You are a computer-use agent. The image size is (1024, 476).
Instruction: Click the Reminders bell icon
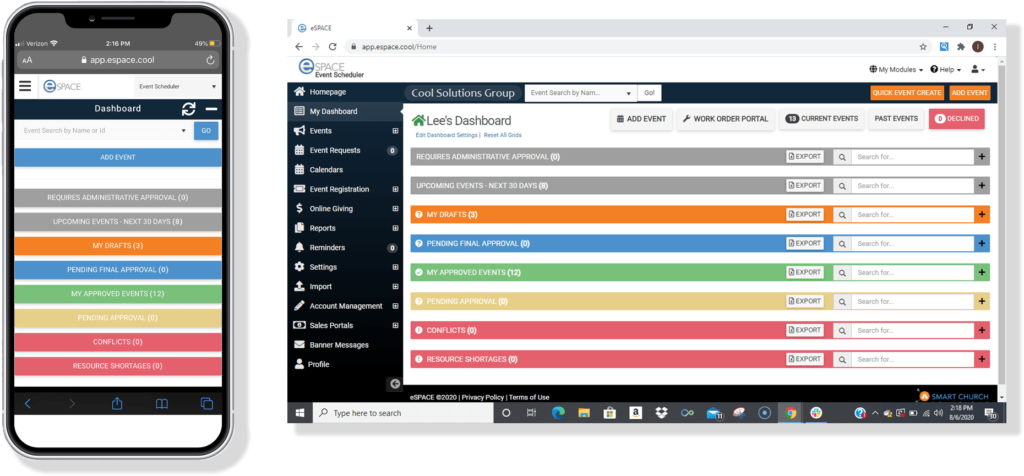[x=299, y=247]
